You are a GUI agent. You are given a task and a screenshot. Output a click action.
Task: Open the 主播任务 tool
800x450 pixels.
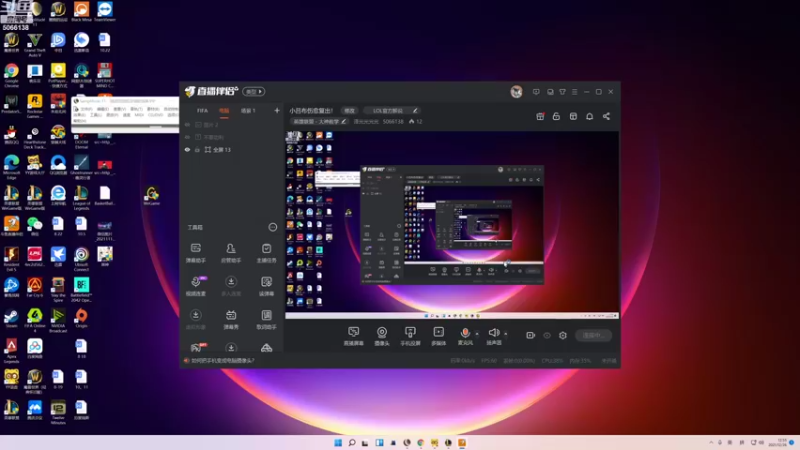[266, 253]
